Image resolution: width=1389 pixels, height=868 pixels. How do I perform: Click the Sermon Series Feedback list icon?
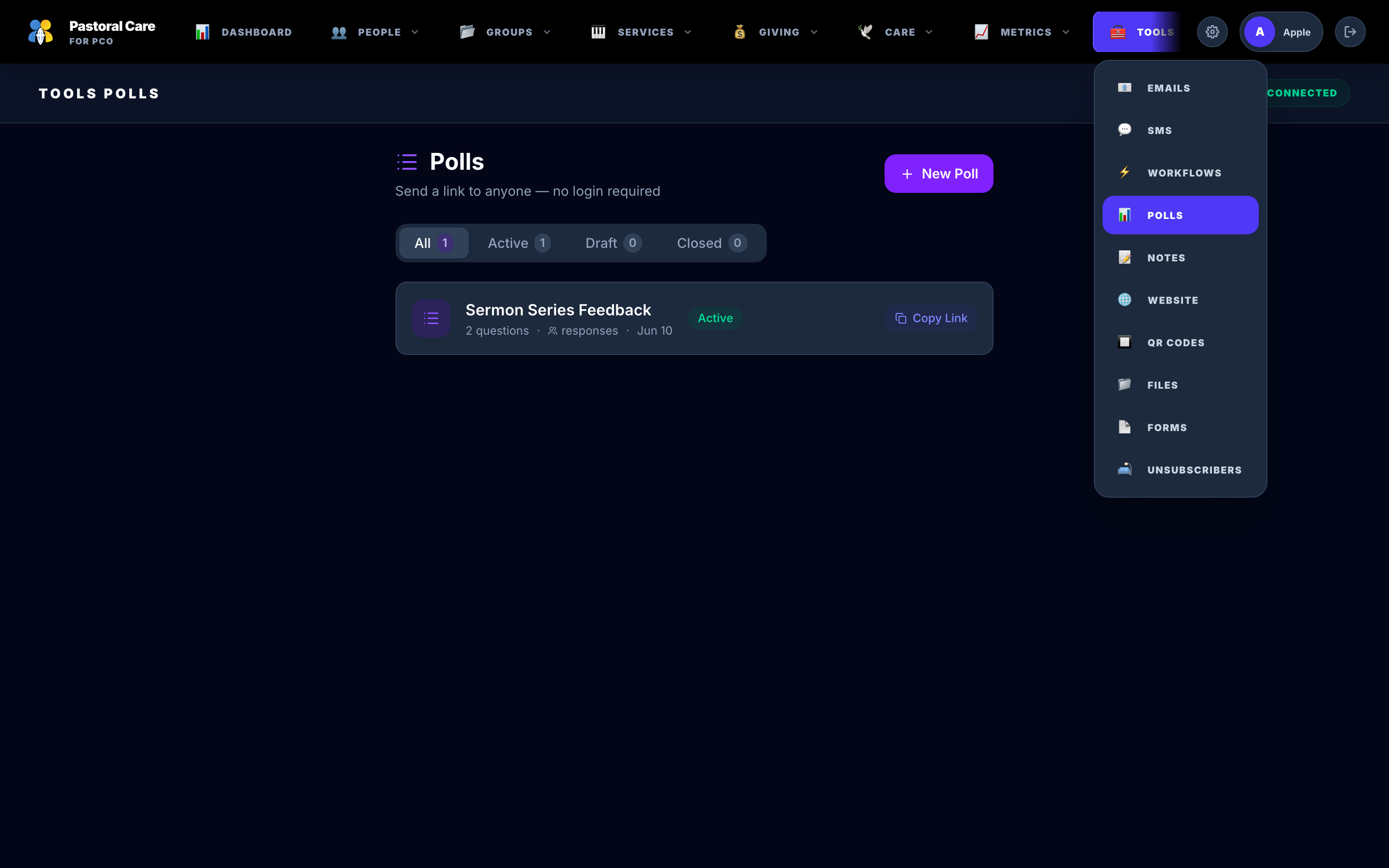coord(431,318)
